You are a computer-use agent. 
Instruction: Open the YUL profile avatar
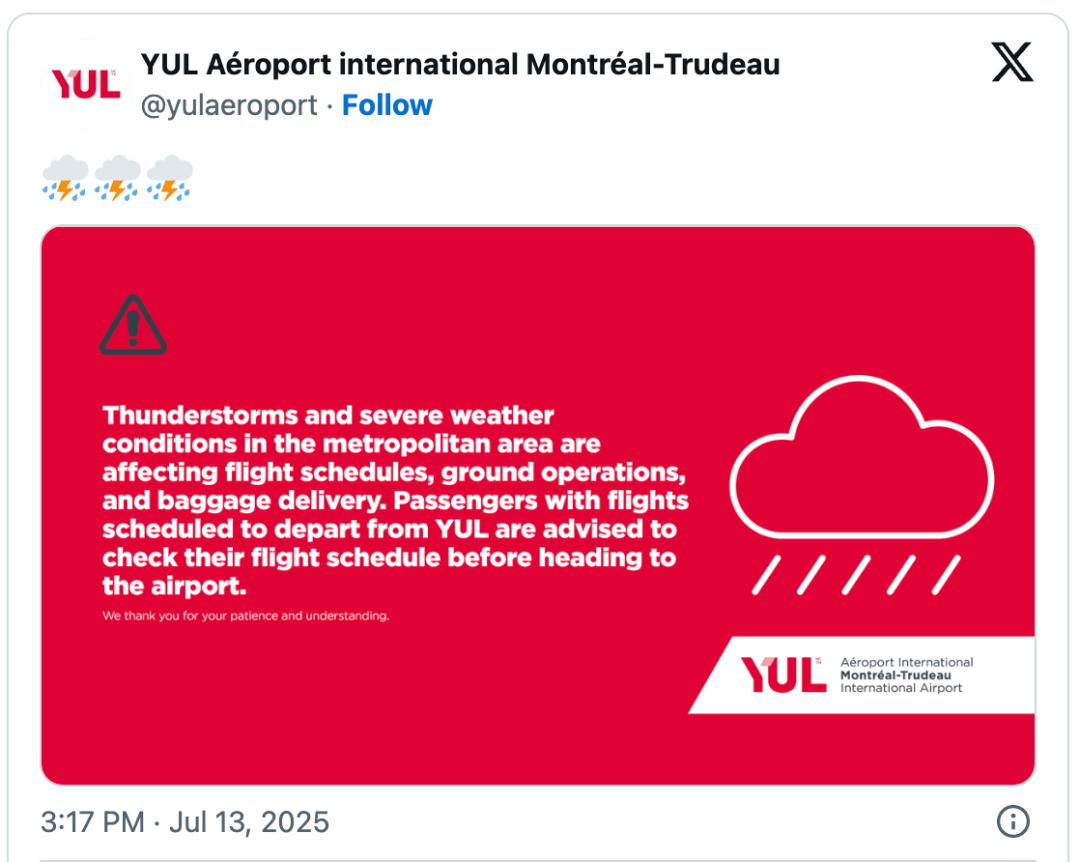coord(86,84)
